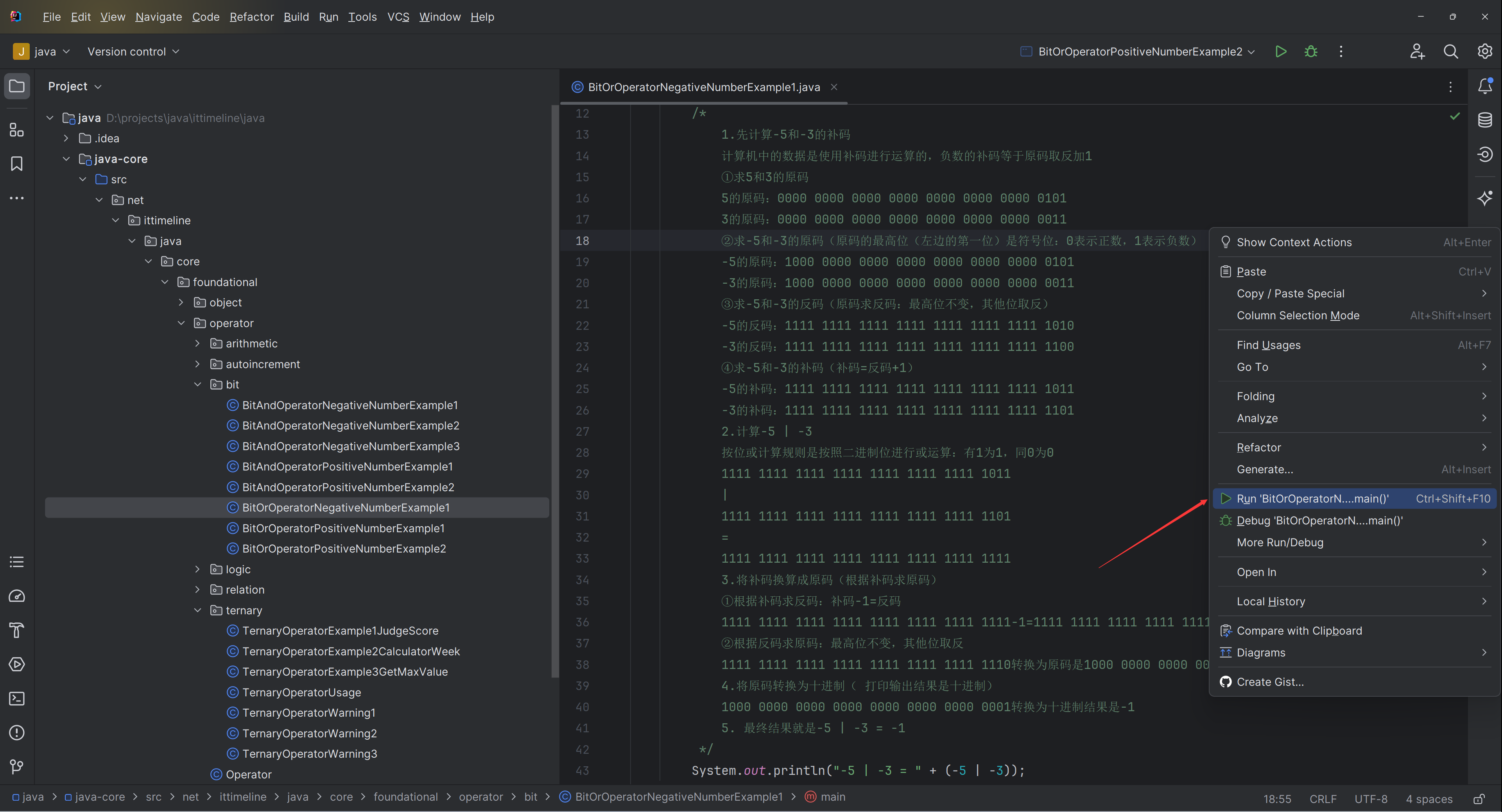
Task: Open the Git tool window icon
Action: (17, 767)
